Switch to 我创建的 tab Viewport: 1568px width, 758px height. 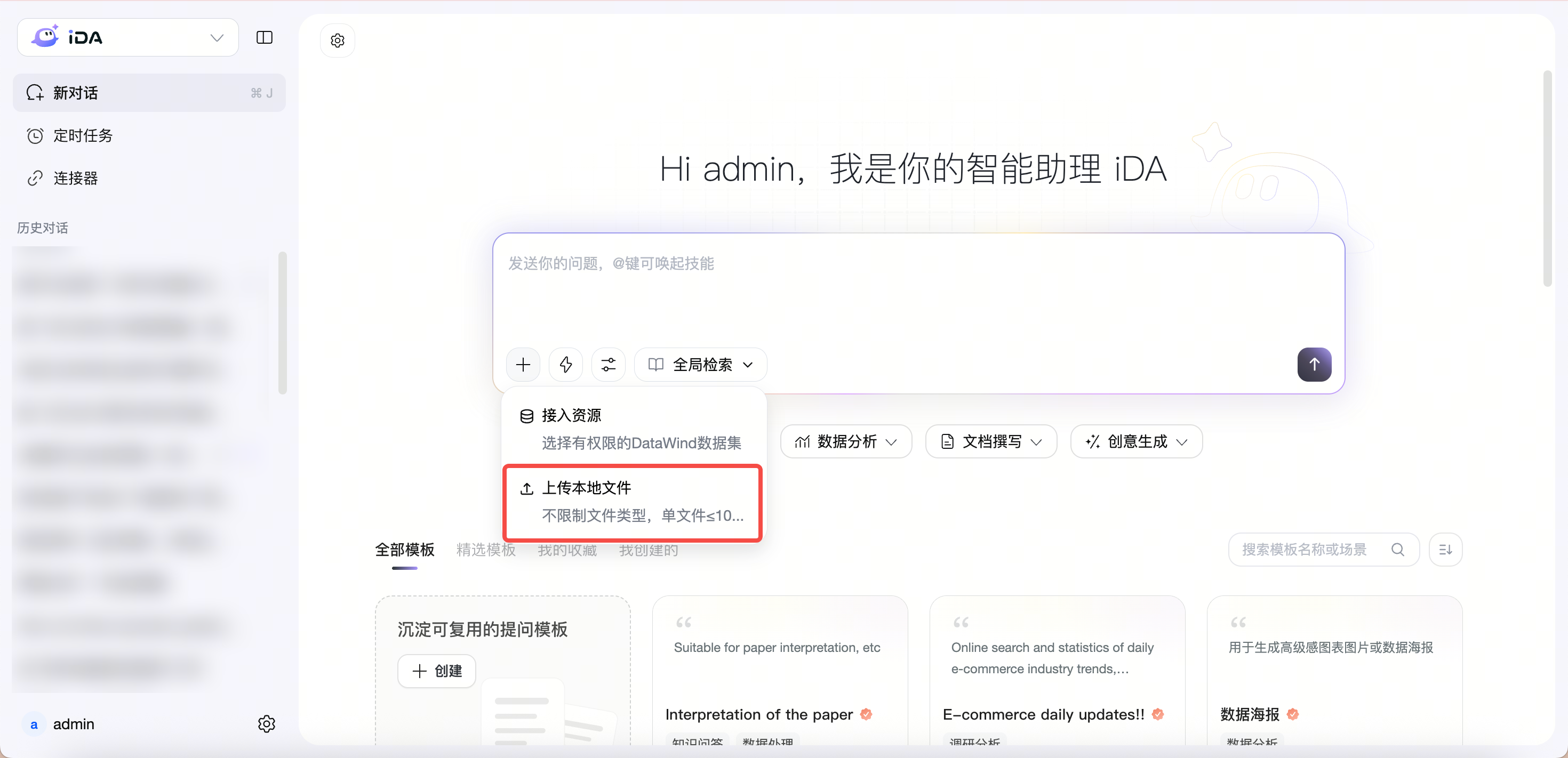click(x=648, y=550)
